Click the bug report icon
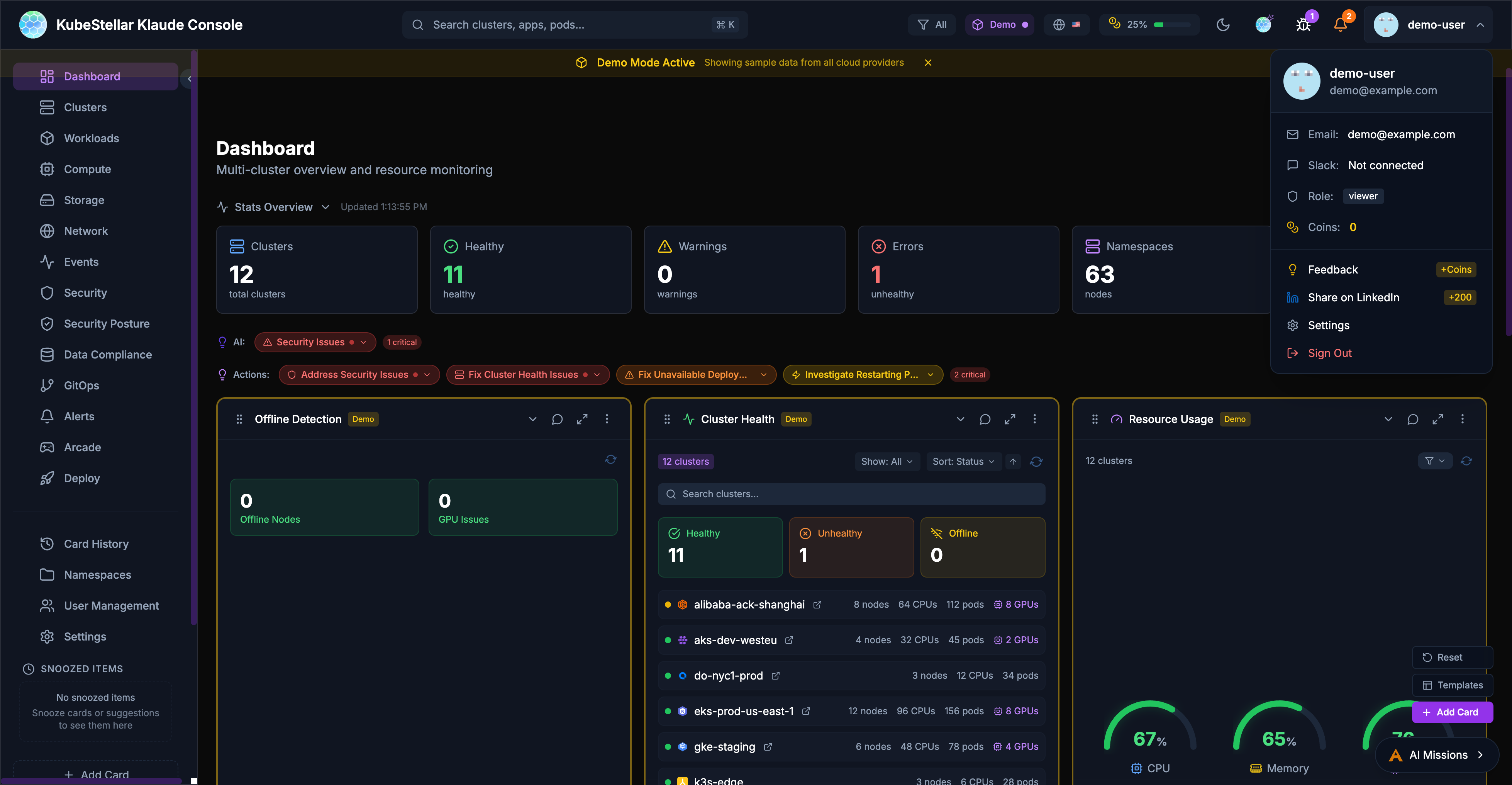Screen dimensions: 1512x785 (1303, 25)
